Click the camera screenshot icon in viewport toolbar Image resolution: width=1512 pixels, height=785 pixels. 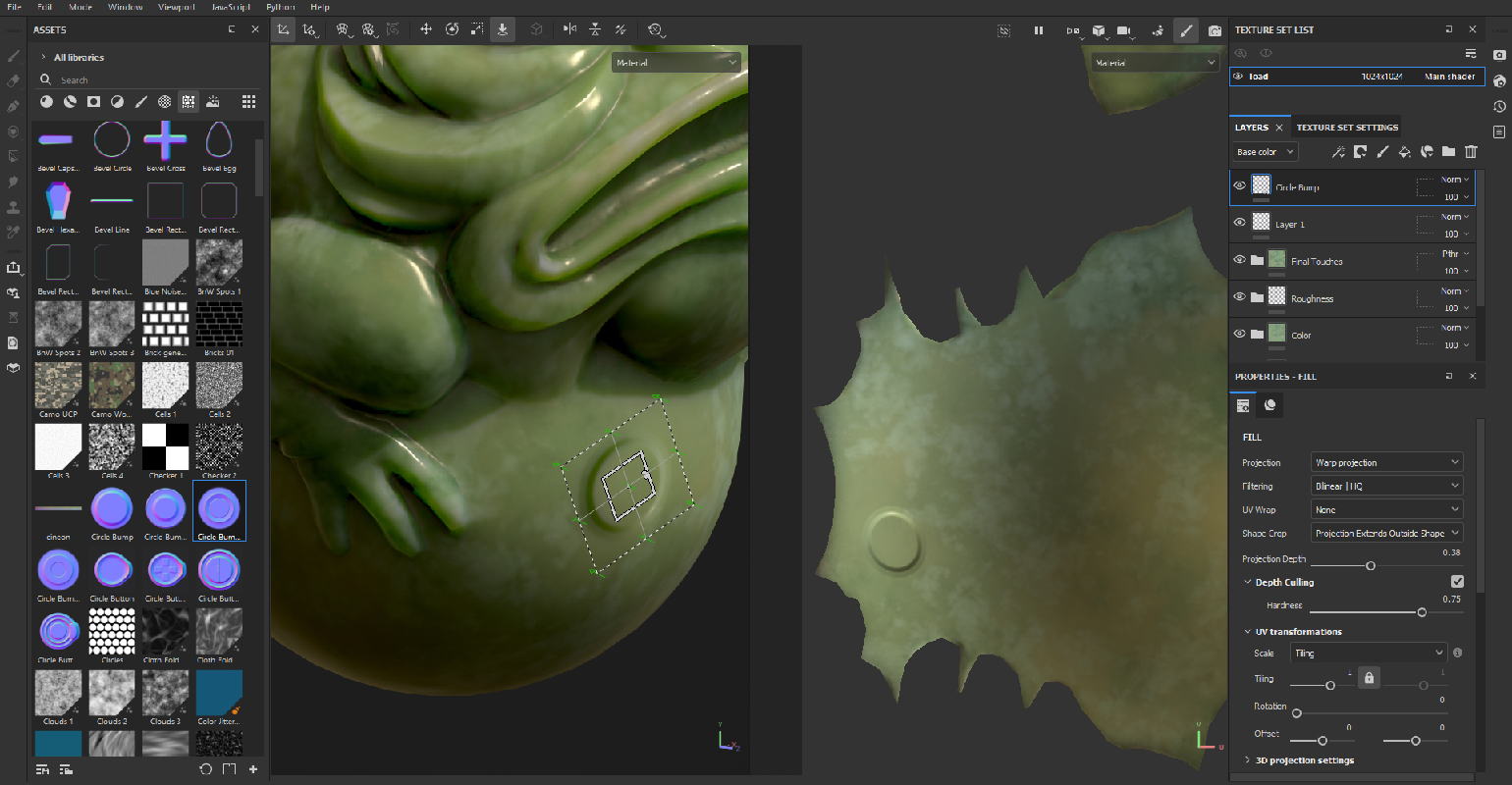pyautogui.click(x=1215, y=30)
